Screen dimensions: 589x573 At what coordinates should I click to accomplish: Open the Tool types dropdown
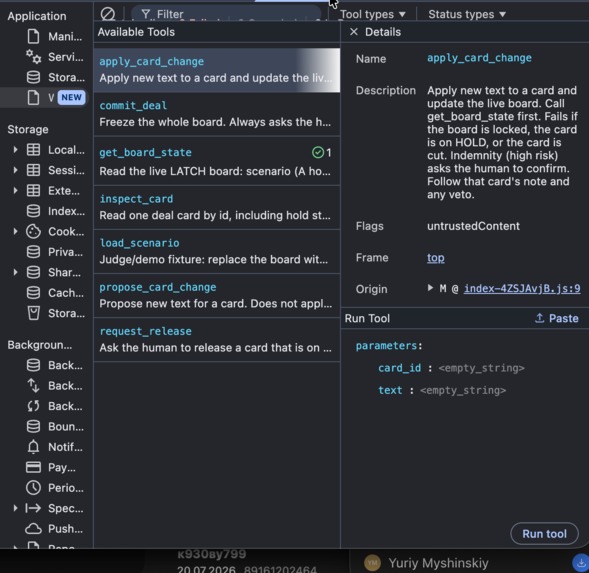pos(372,14)
